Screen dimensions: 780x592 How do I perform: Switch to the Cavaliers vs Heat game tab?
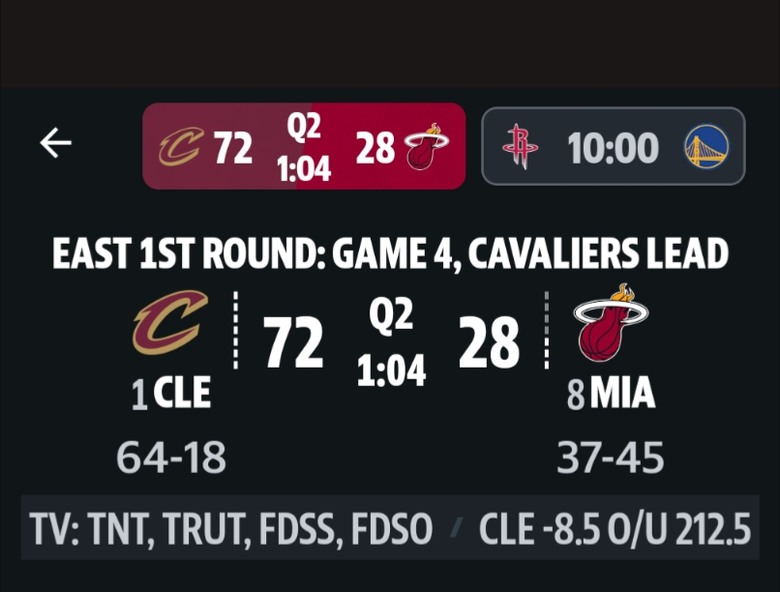pyautogui.click(x=304, y=146)
